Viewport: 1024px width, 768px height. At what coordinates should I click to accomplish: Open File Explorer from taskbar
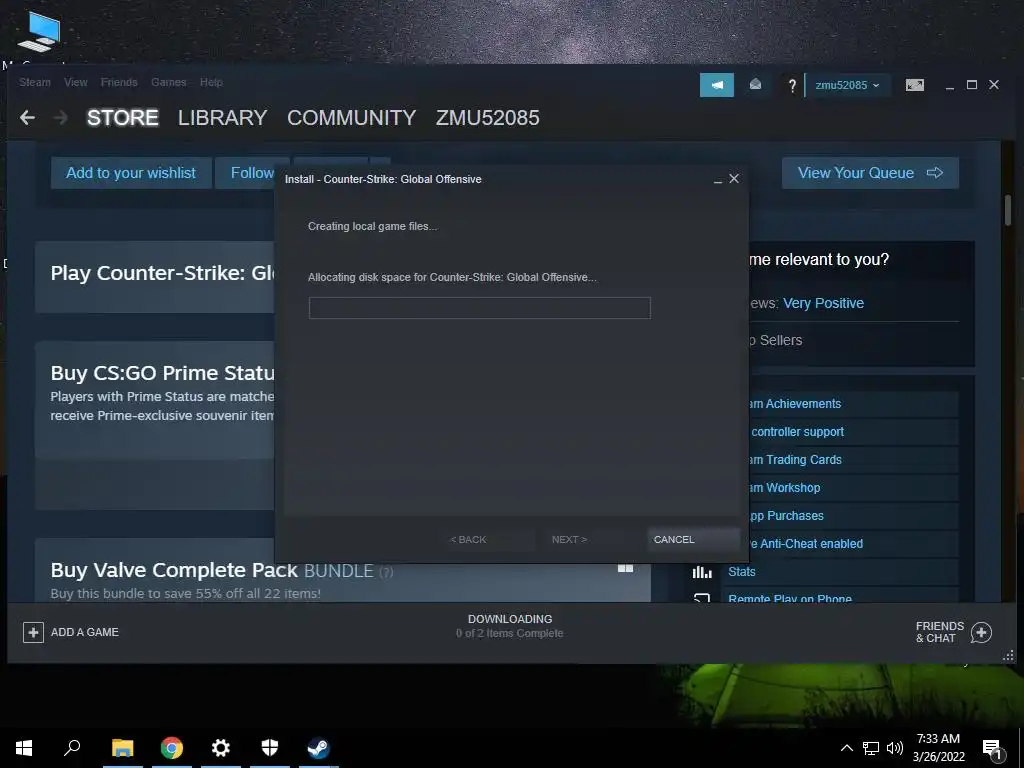(122, 748)
